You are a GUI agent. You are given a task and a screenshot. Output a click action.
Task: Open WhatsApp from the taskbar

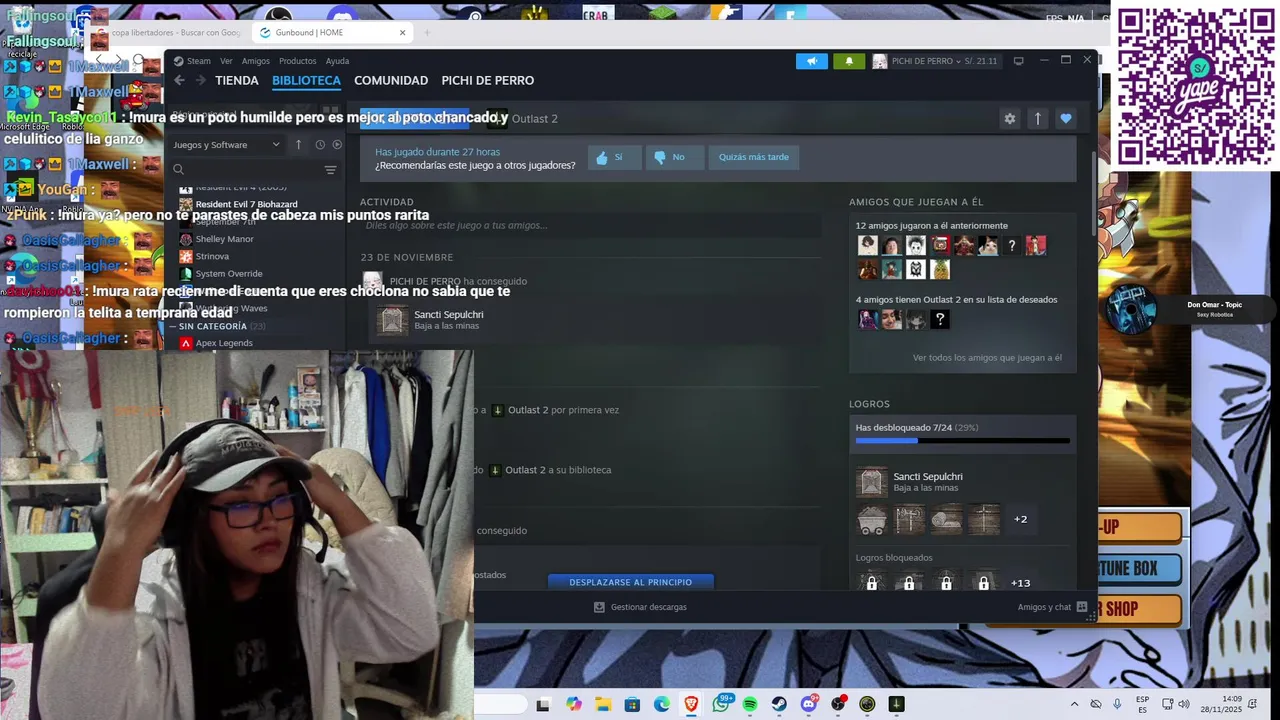[x=721, y=705]
